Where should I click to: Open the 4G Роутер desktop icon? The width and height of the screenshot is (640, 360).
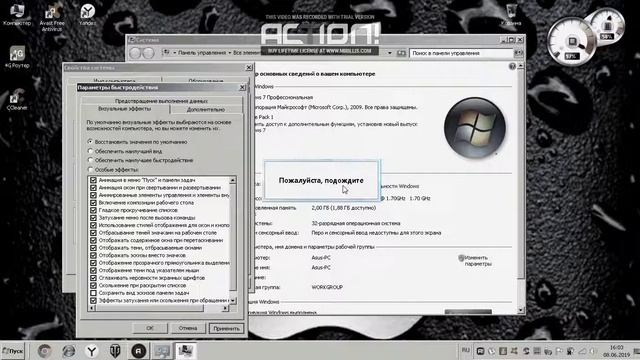[17, 57]
